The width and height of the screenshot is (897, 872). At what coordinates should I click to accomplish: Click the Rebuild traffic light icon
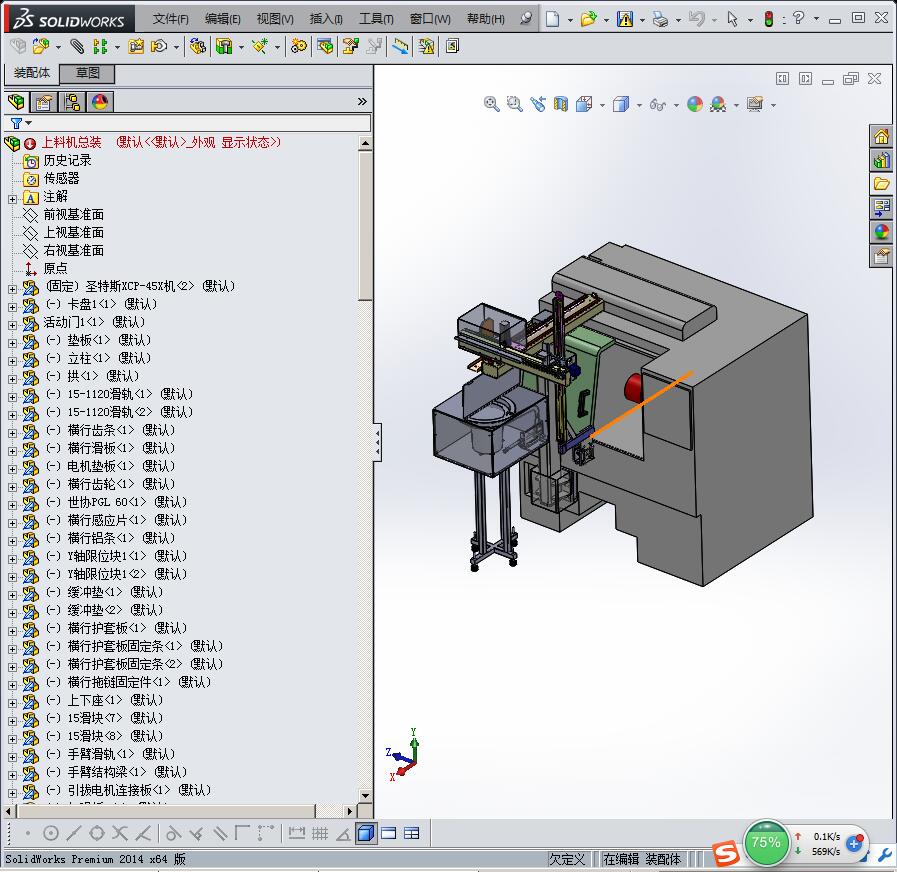pyautogui.click(x=769, y=19)
